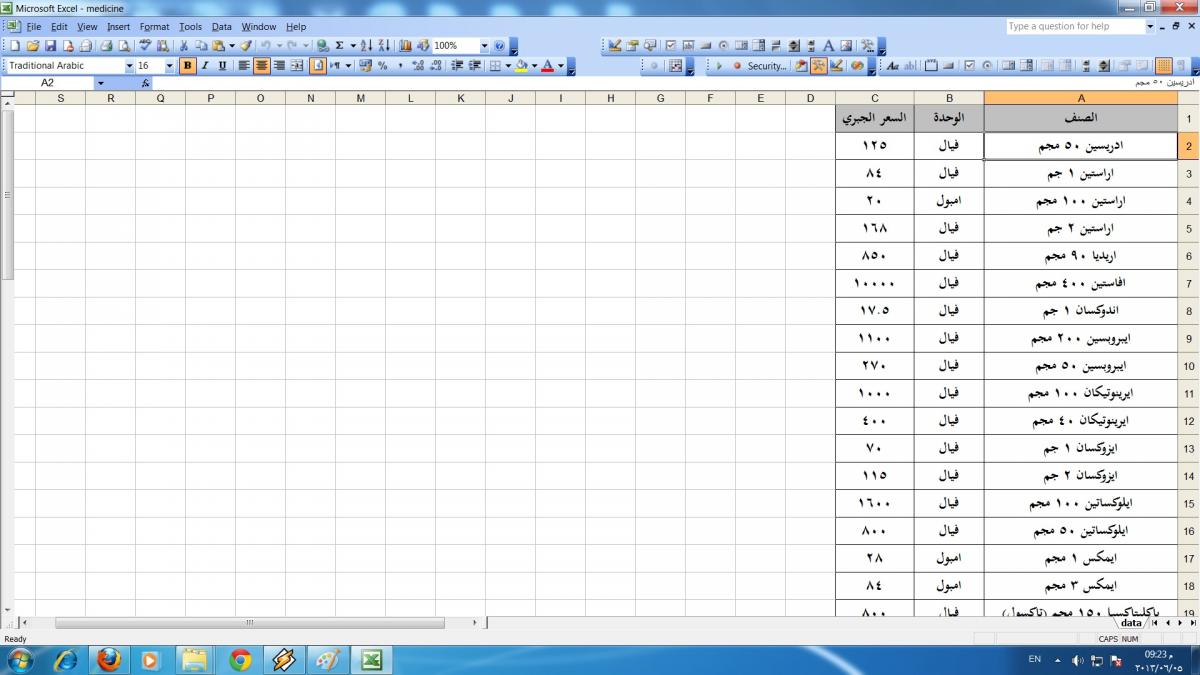Image resolution: width=1200 pixels, height=675 pixels.
Task: Apply the red Font Color
Action: [x=547, y=66]
